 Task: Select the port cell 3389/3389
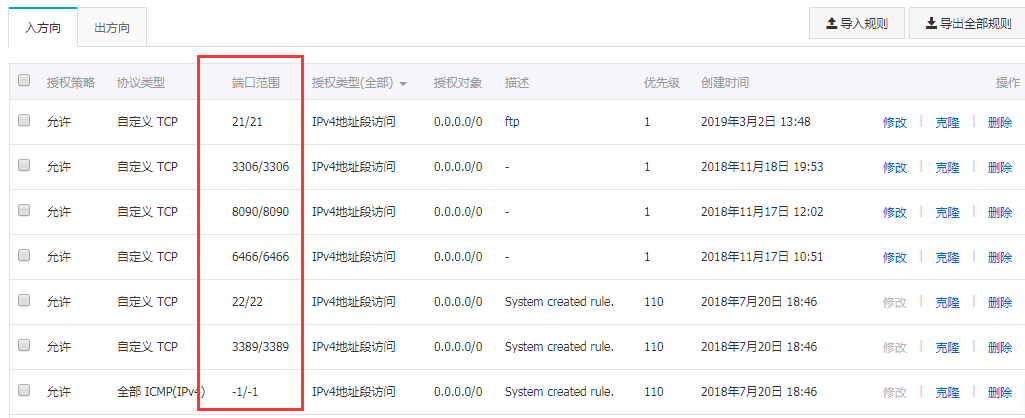tap(260, 347)
